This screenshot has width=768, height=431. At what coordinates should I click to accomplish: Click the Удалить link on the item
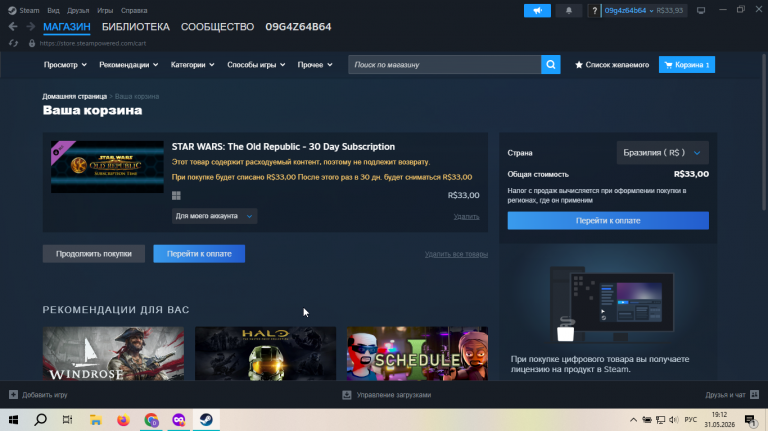[466, 216]
